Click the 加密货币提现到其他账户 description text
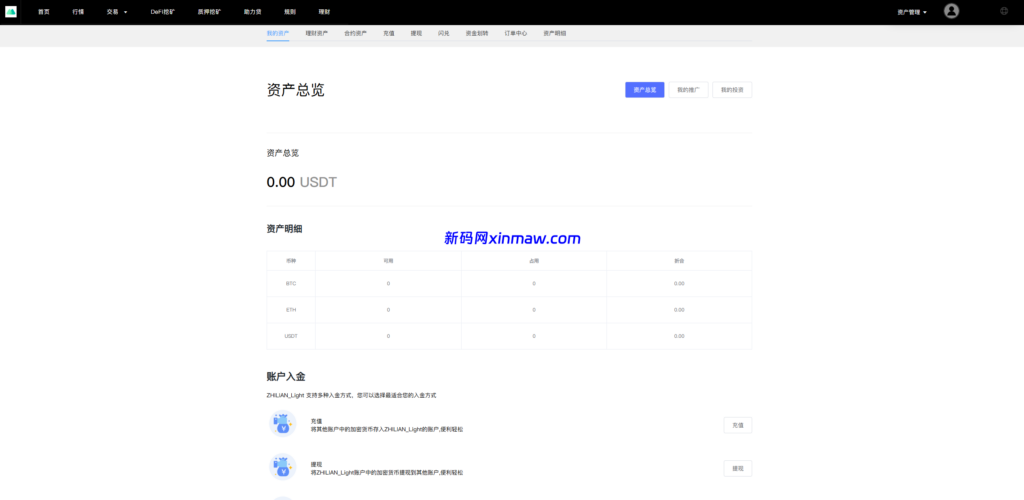 pos(387,472)
